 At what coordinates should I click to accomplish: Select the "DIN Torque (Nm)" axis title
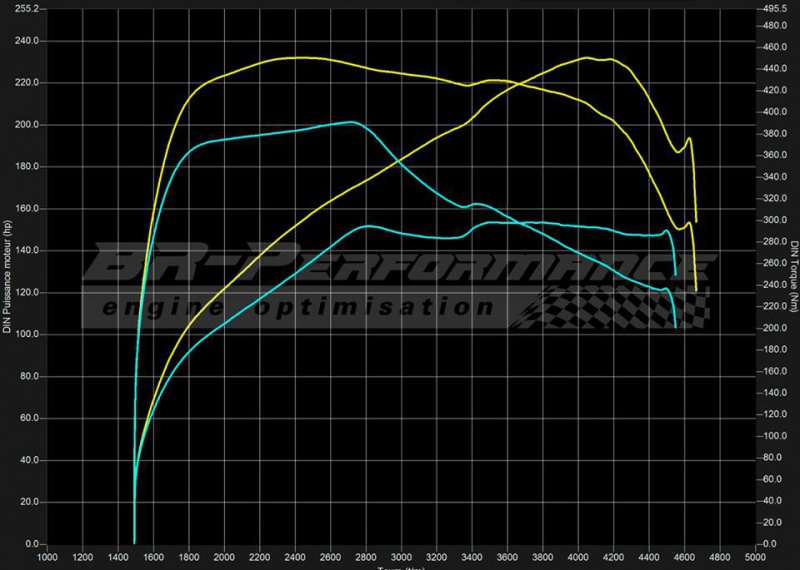coord(793,276)
